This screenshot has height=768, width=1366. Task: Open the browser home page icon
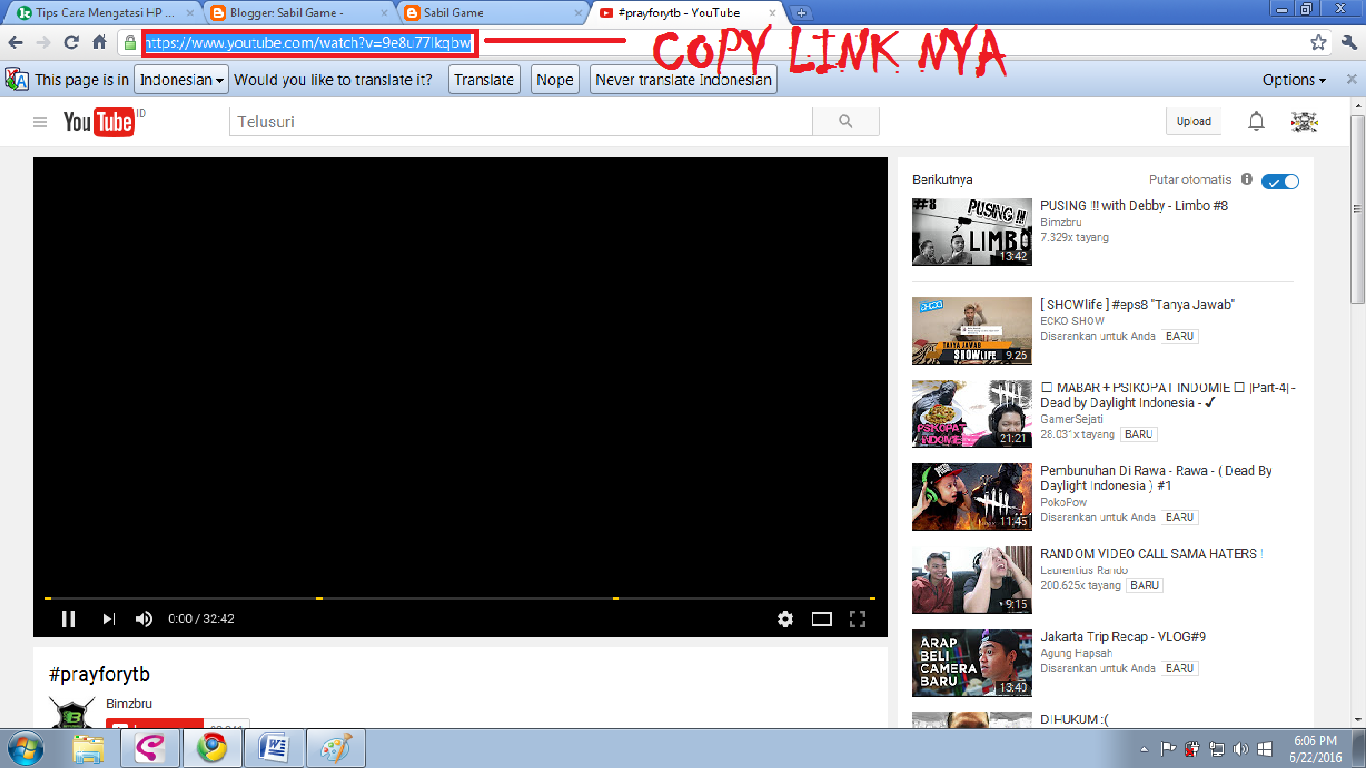(x=99, y=43)
